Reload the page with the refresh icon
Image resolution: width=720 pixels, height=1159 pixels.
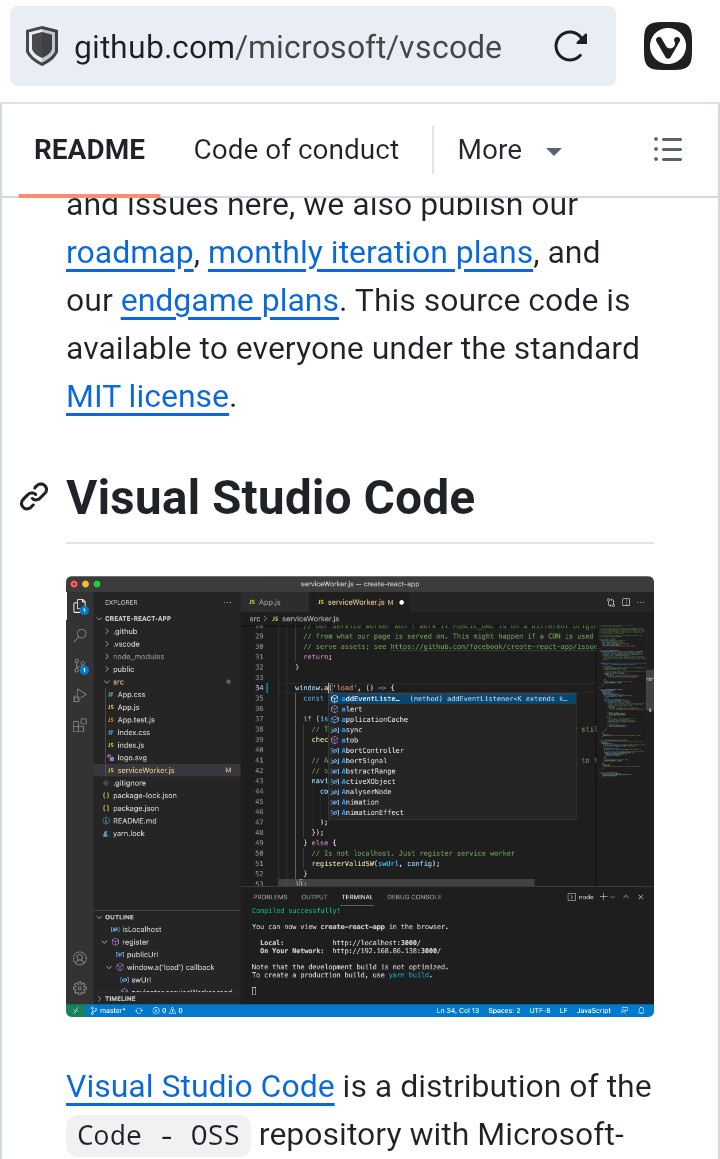570,47
